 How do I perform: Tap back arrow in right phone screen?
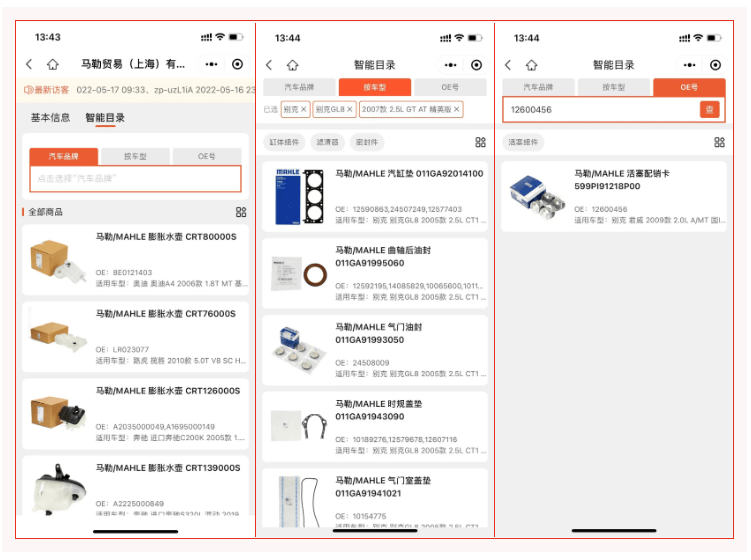508,65
